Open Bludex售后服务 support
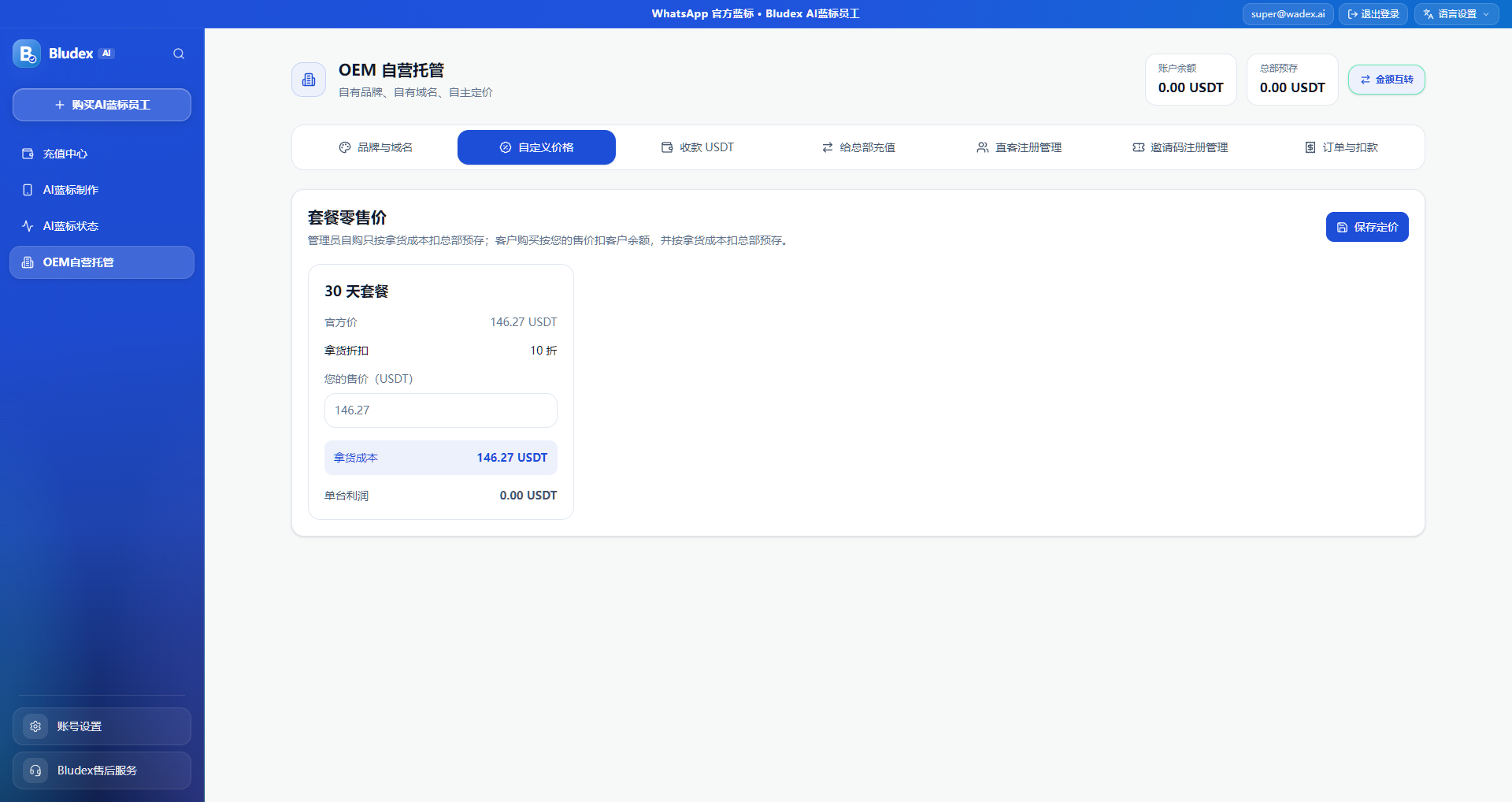This screenshot has height=802, width=1512. (x=102, y=770)
